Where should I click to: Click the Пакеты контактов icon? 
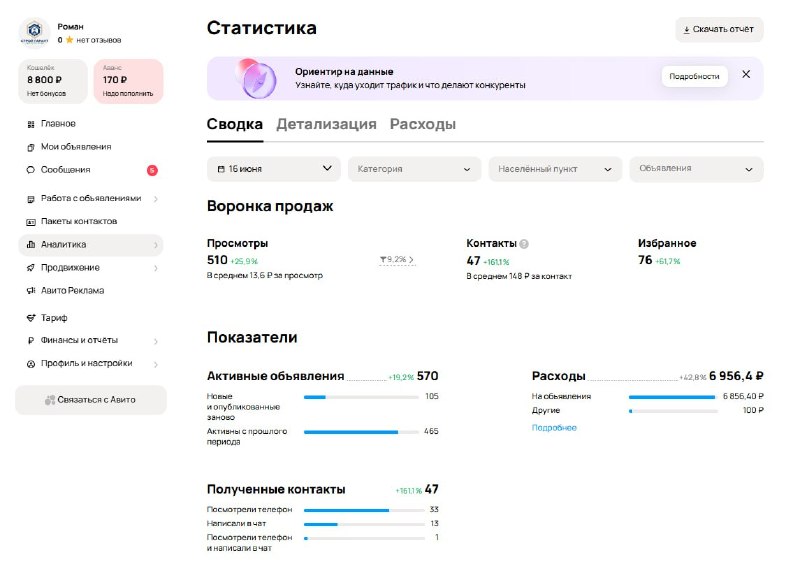tap(31, 222)
